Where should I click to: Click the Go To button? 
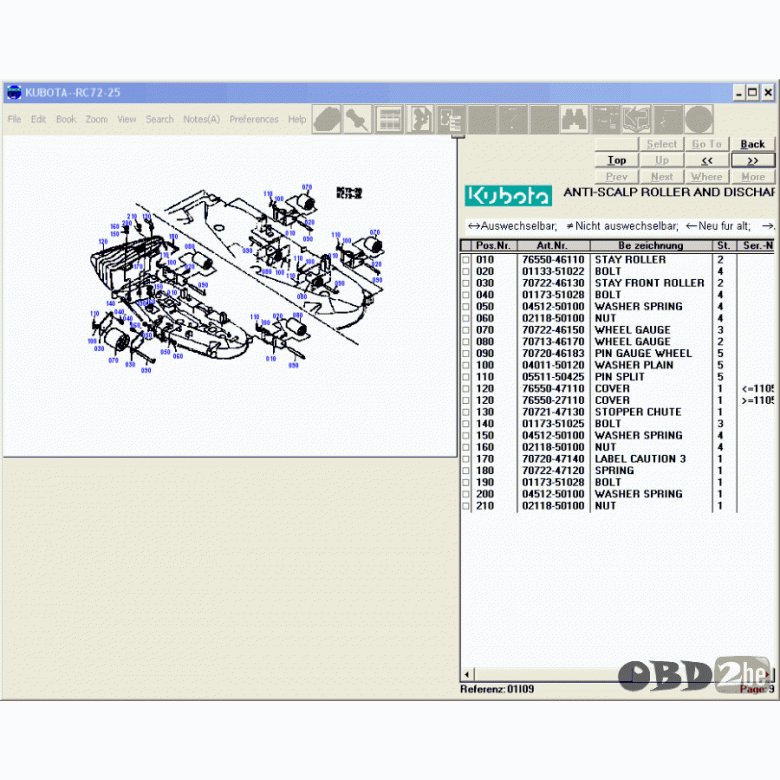coord(707,144)
